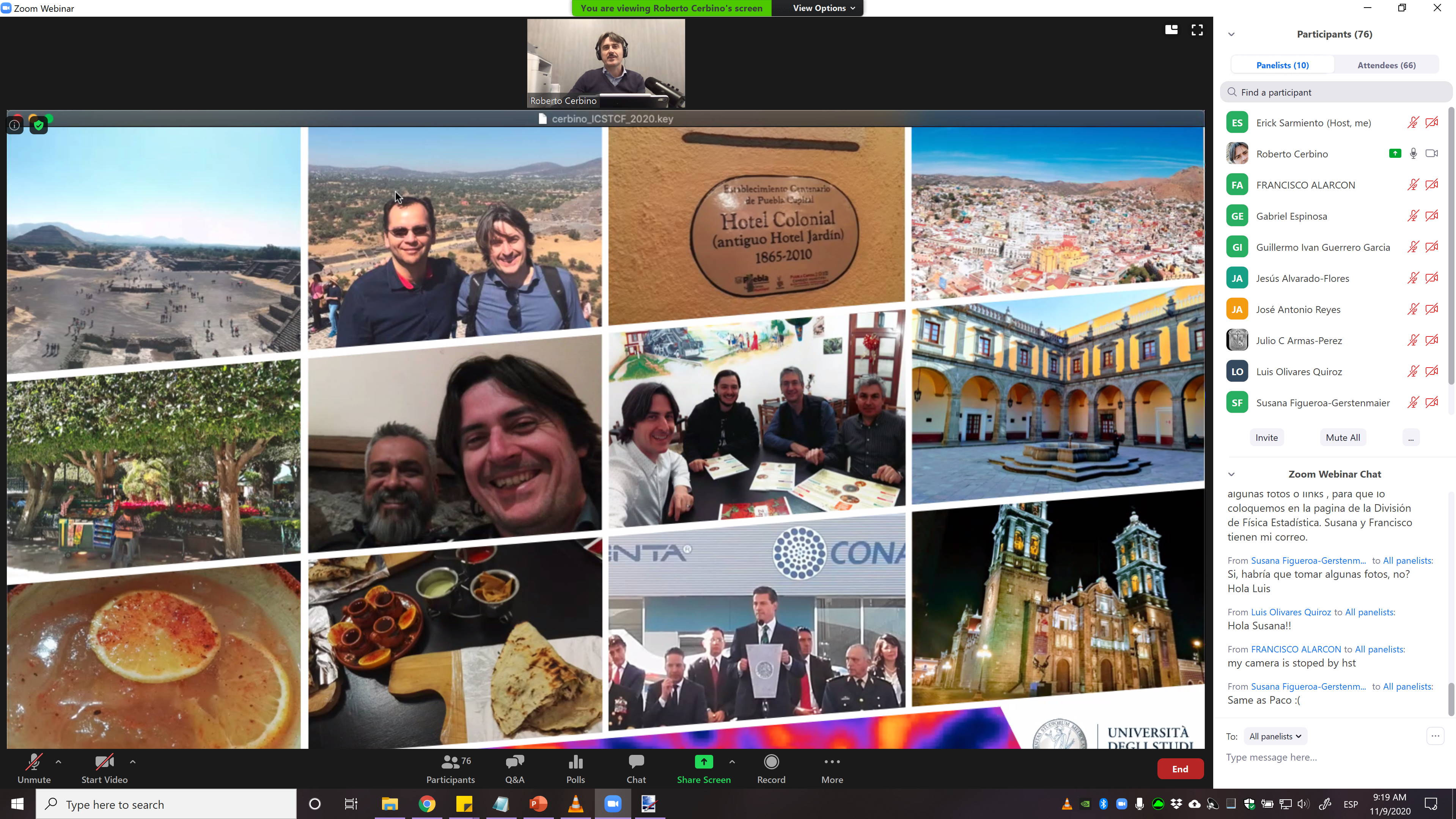This screenshot has height=819, width=1456.
Task: Toggle mute icon for Luis Olivares Quiroz
Action: click(x=1413, y=371)
